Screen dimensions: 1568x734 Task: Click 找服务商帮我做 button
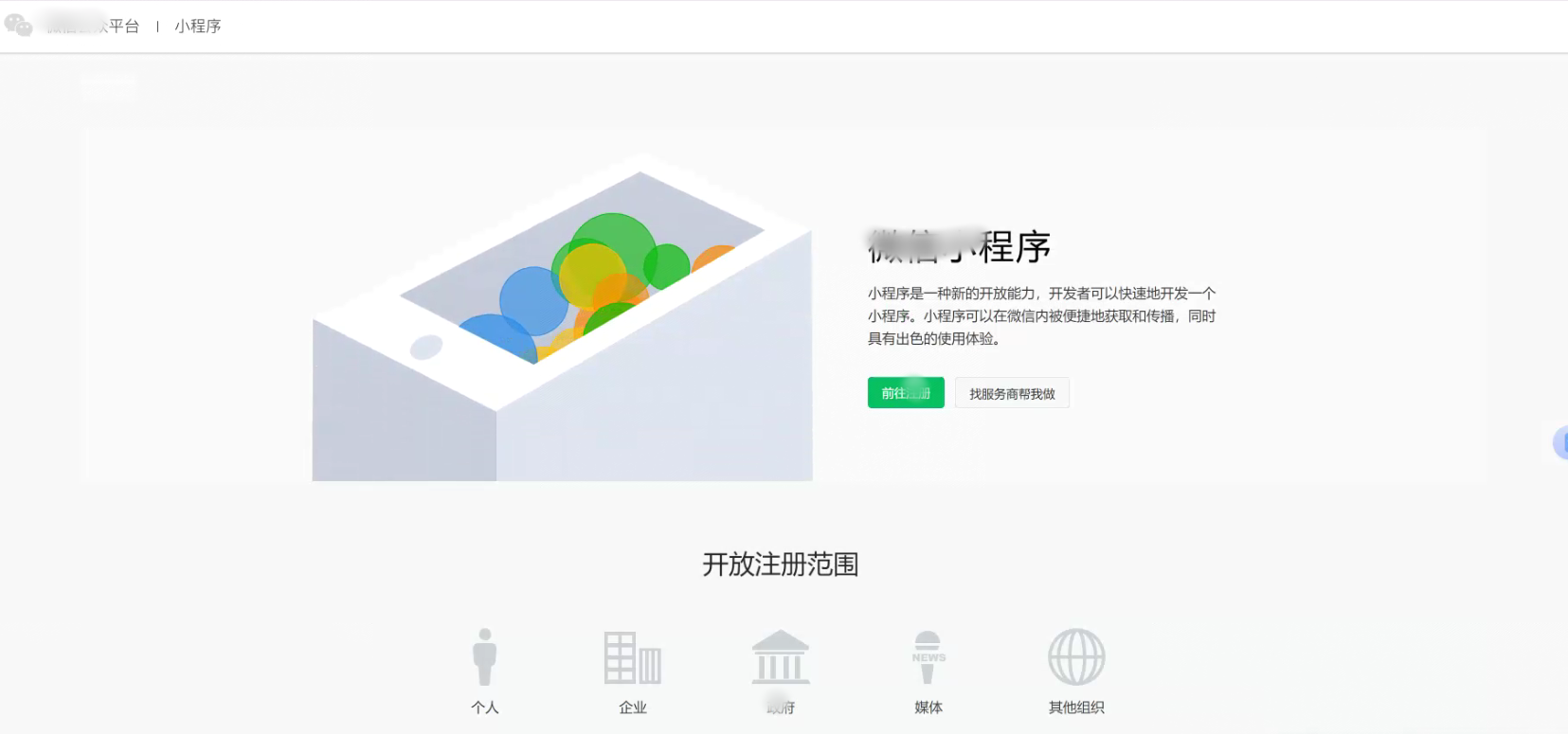1012,393
